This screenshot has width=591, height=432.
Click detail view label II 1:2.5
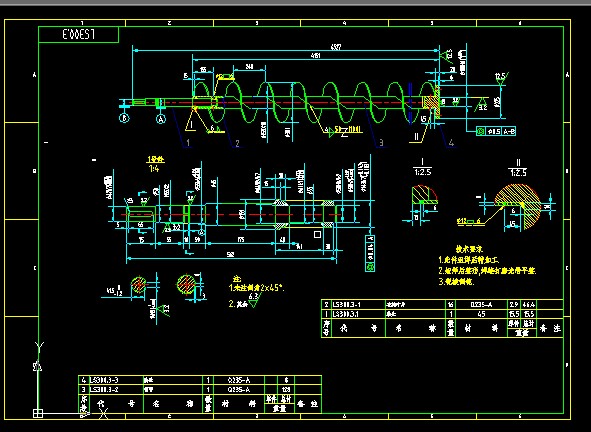(x=518, y=168)
